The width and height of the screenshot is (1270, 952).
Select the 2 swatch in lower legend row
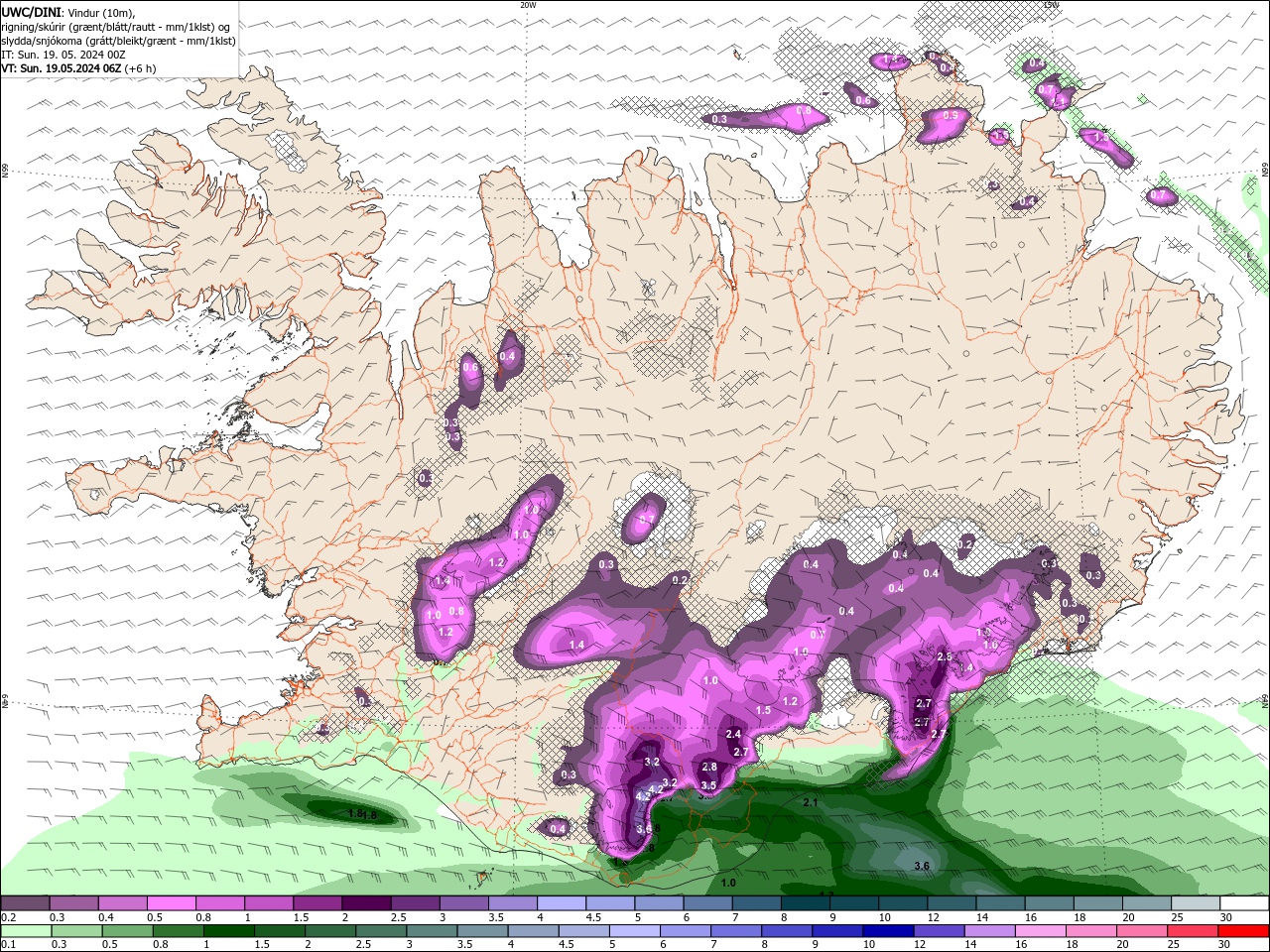pos(330,931)
